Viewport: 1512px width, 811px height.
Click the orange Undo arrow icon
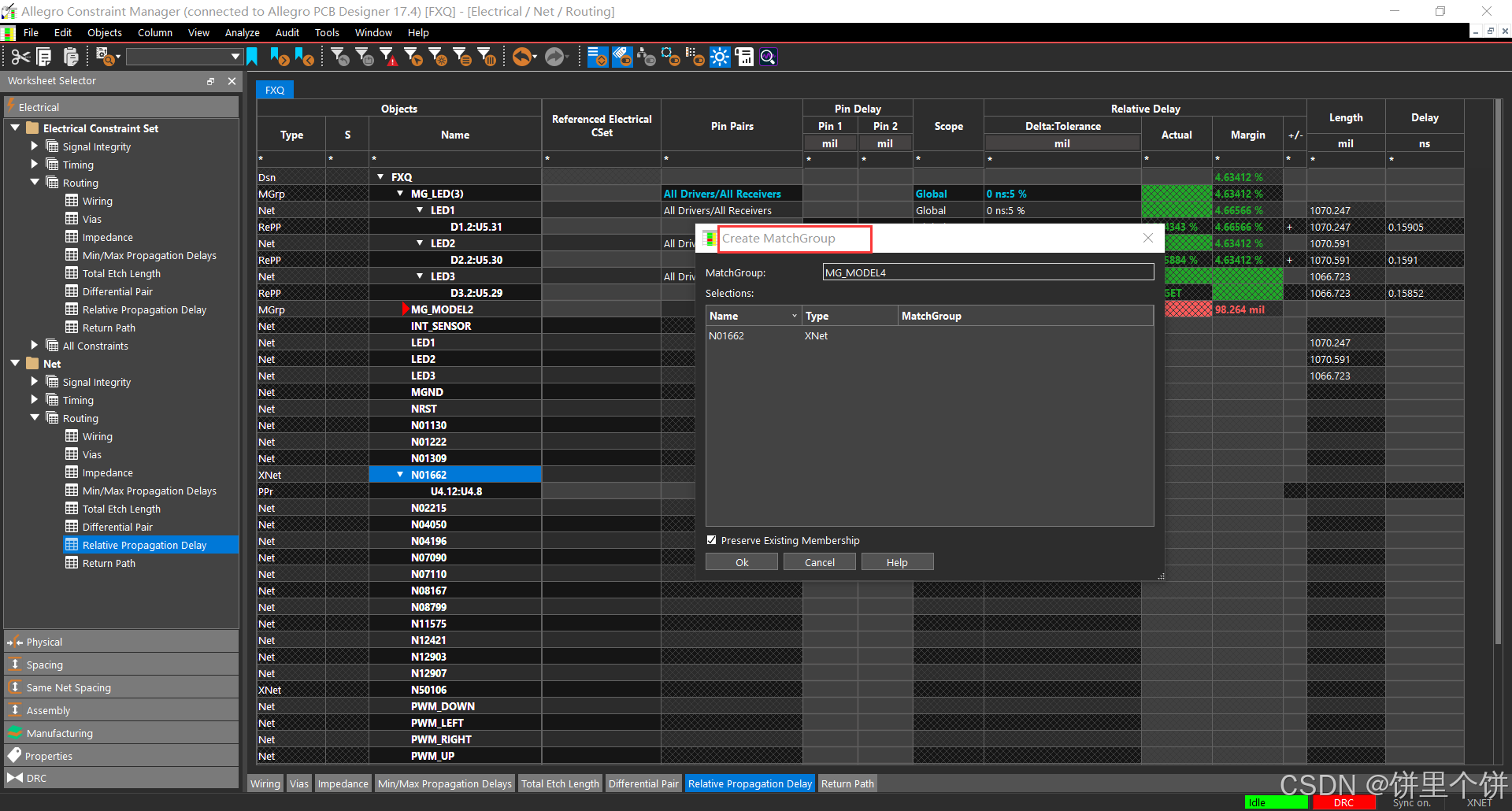[x=523, y=57]
